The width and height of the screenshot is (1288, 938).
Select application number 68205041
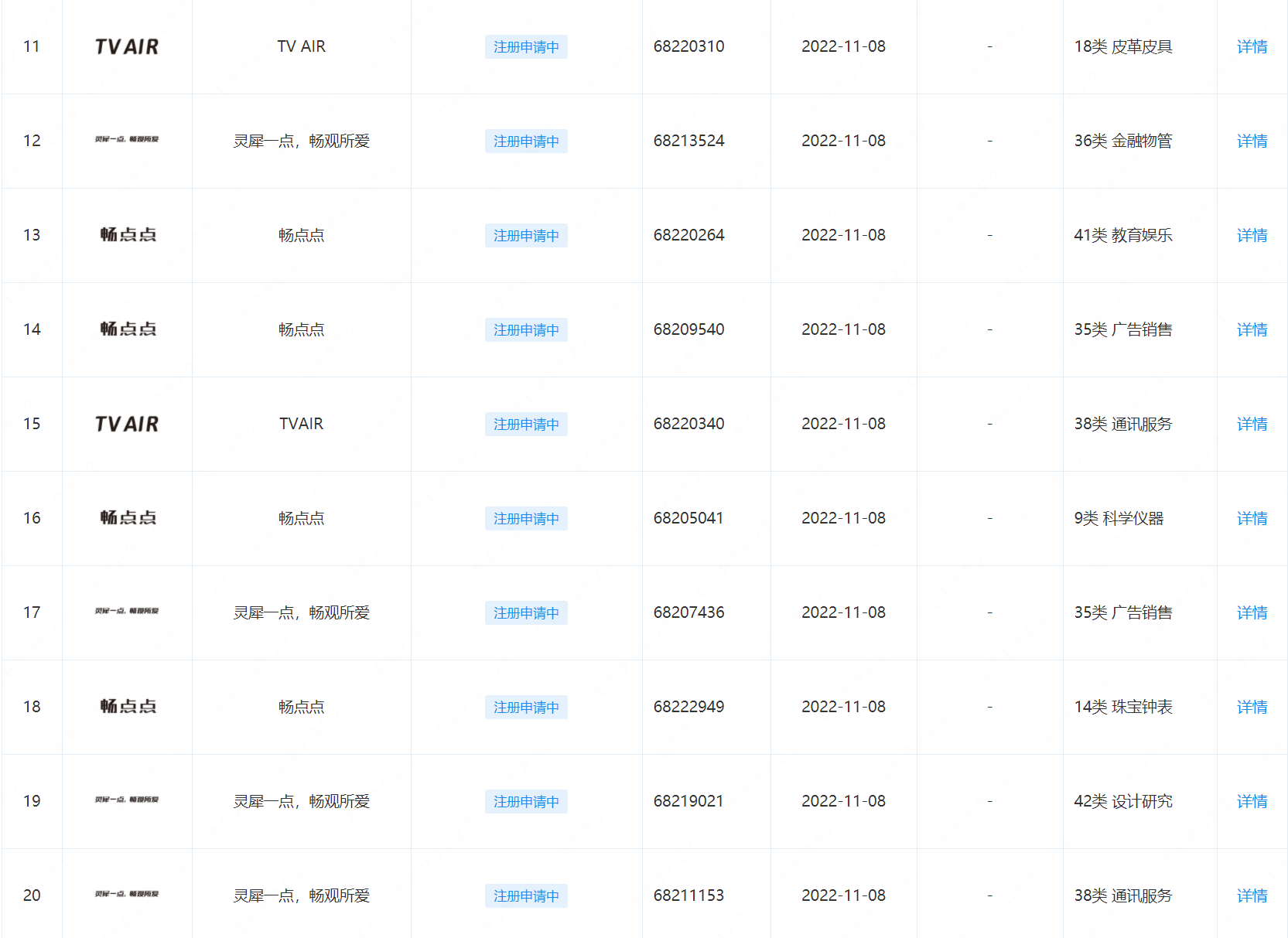coord(688,518)
